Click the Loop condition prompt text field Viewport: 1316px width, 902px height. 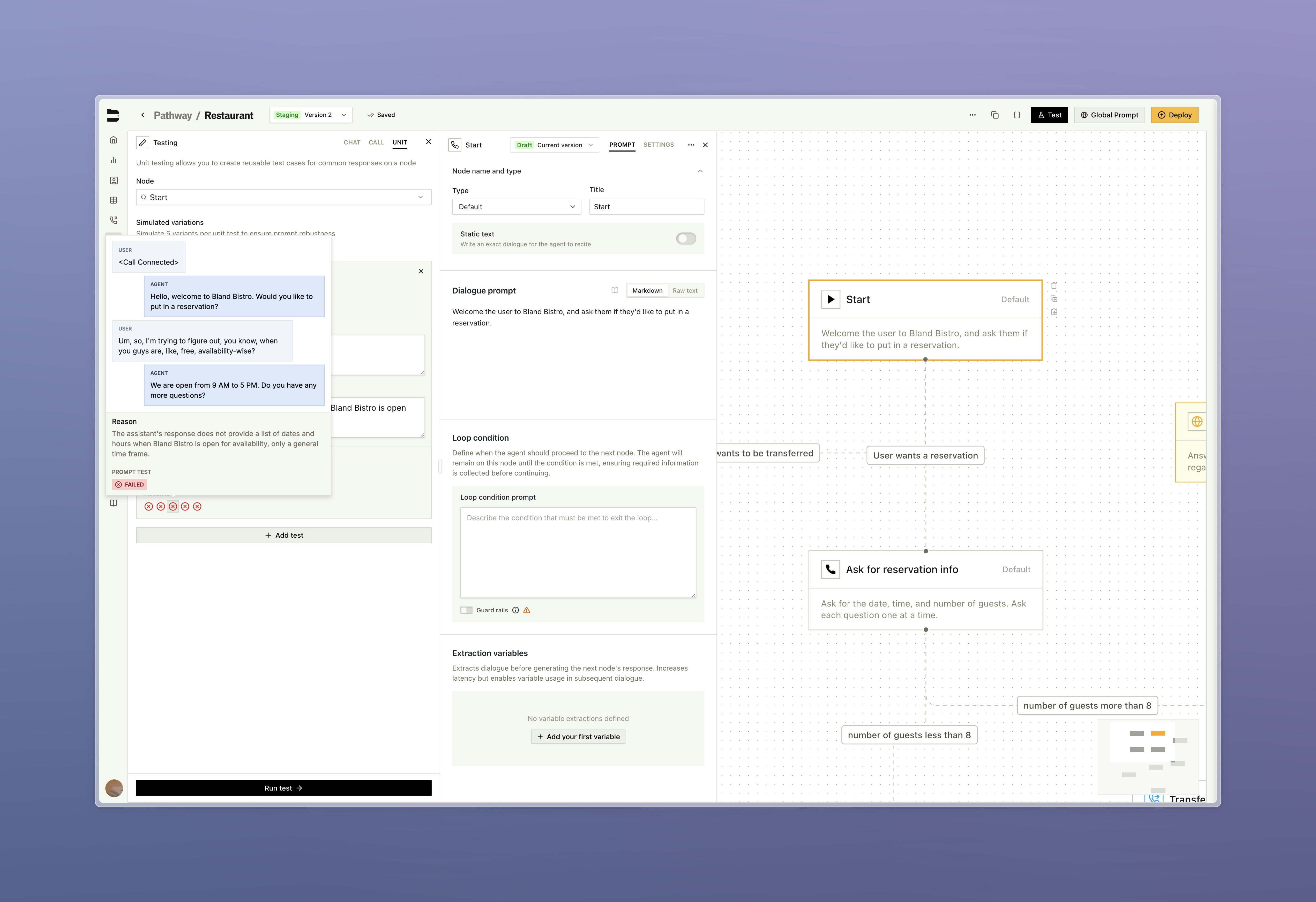coord(578,552)
